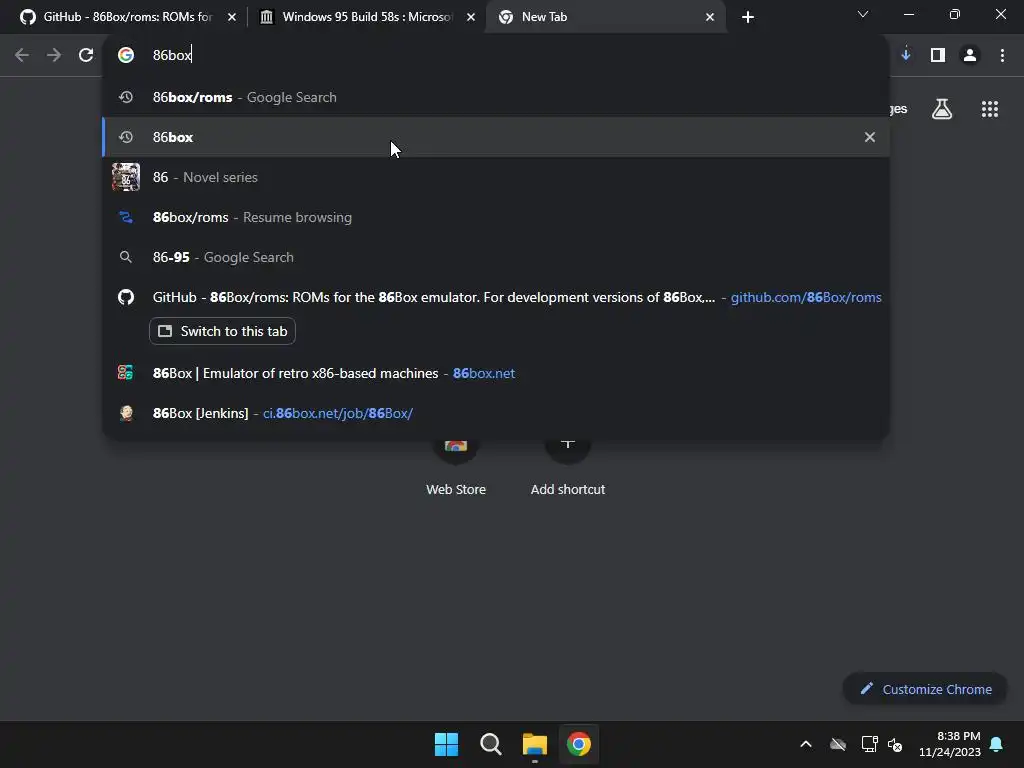Open the downloads arrow icon
Screen dimensions: 1024x768
coord(906,55)
